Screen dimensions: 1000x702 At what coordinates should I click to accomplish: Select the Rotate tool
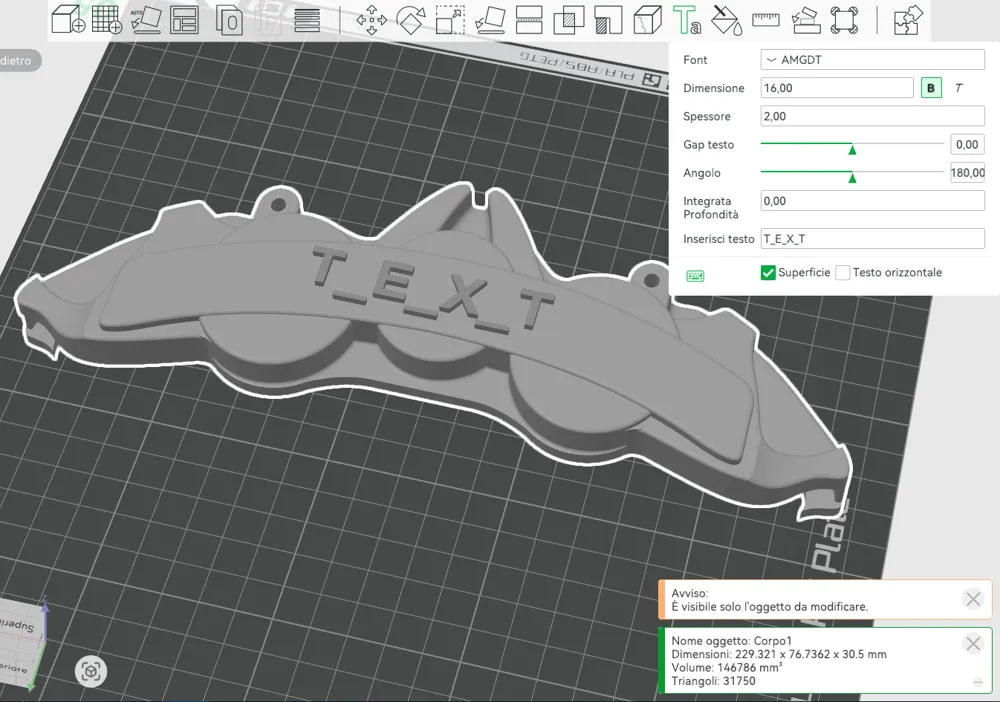[411, 20]
